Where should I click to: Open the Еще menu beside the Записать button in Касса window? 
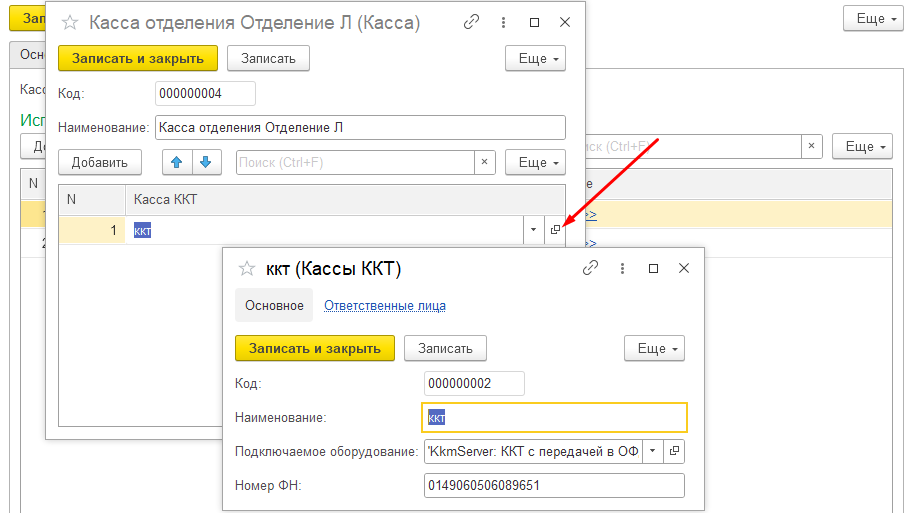pos(535,59)
